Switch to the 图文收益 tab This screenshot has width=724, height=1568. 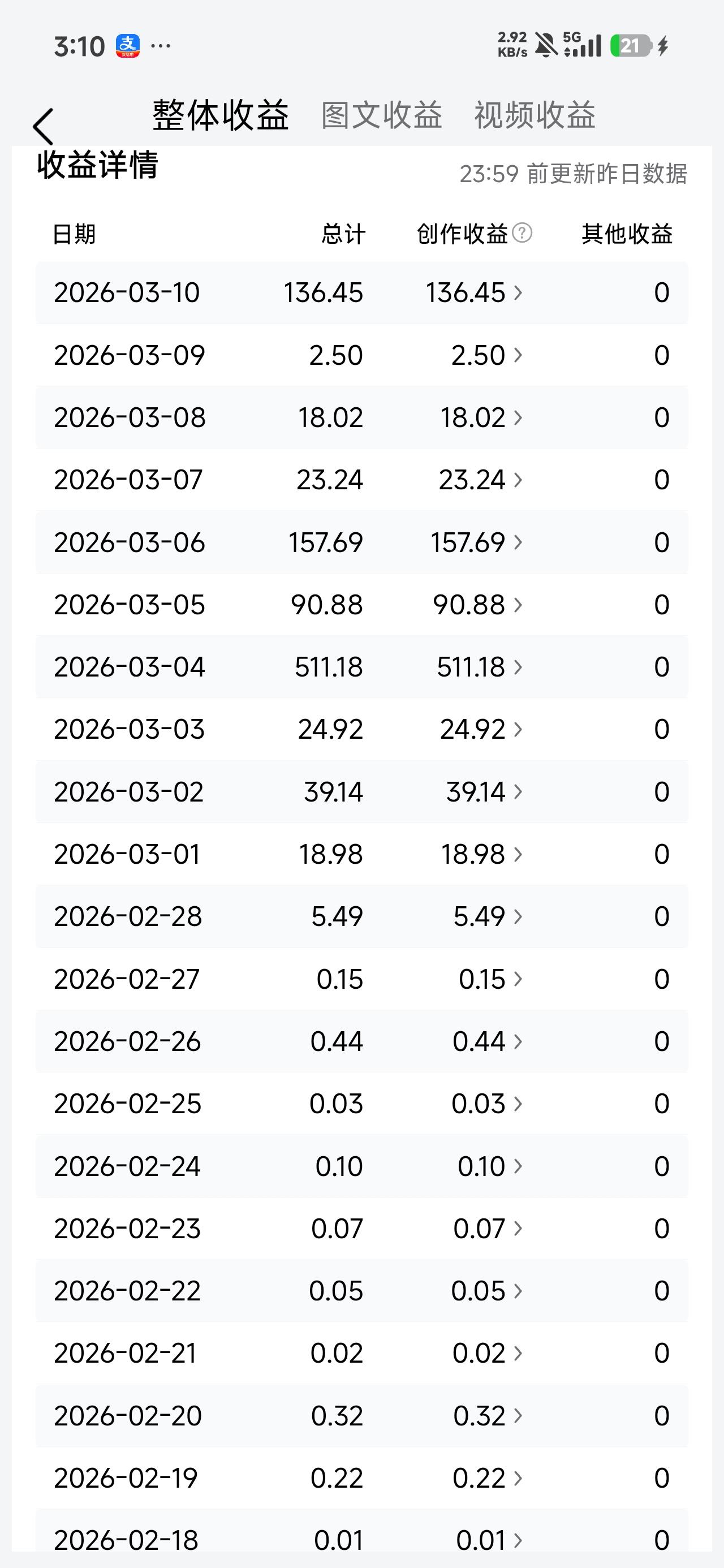[x=382, y=115]
